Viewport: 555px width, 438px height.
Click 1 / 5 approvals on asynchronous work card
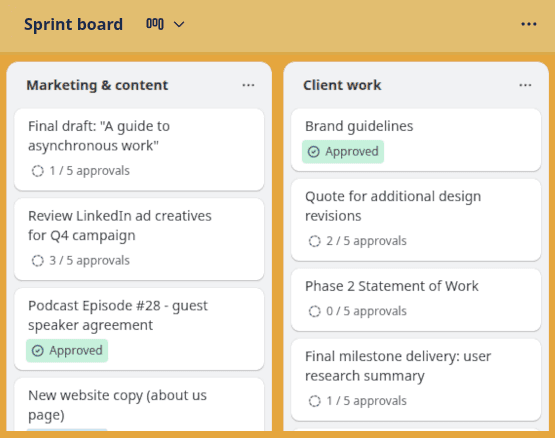pos(90,171)
